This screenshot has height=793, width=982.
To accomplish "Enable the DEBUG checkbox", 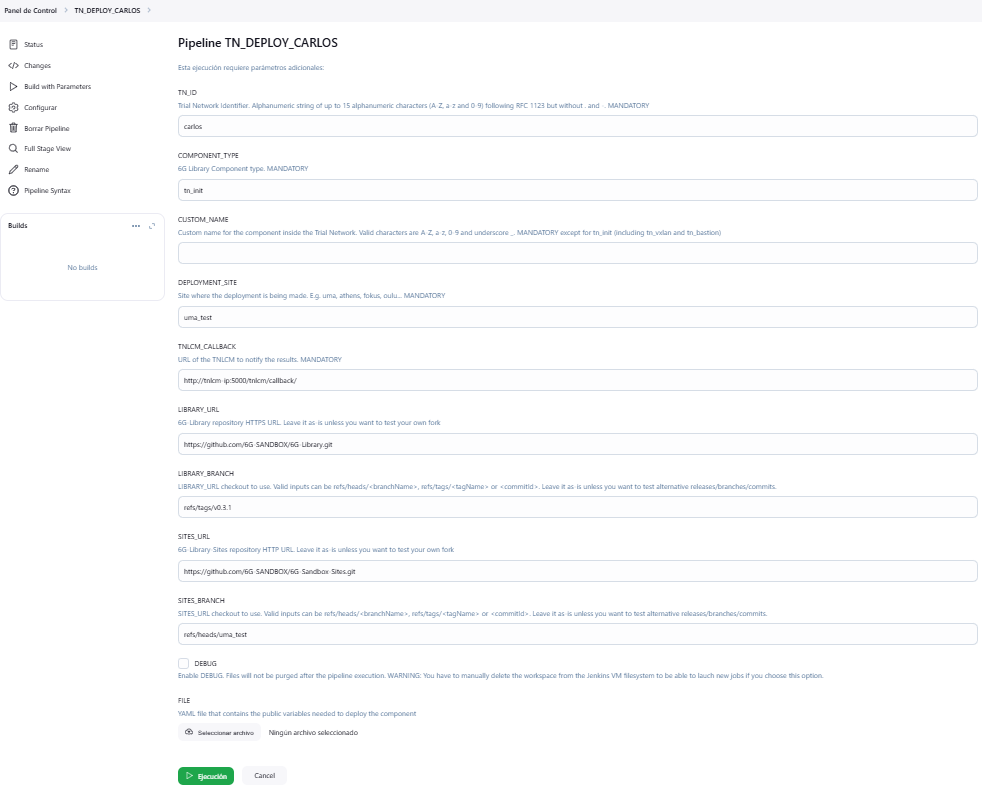I will (x=183, y=663).
